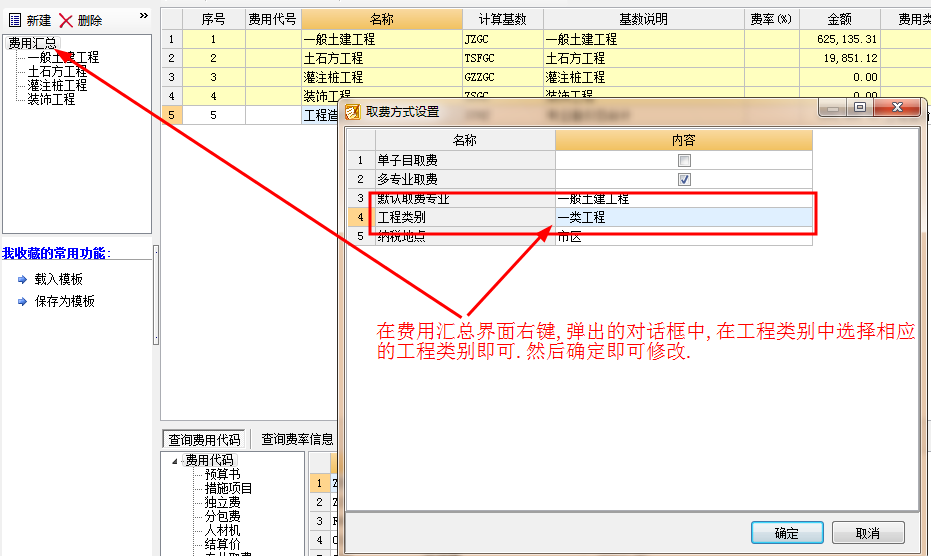Screen dimensions: 931x556
Task: Click the left panel vertical splitter handle
Action: tap(156, 295)
